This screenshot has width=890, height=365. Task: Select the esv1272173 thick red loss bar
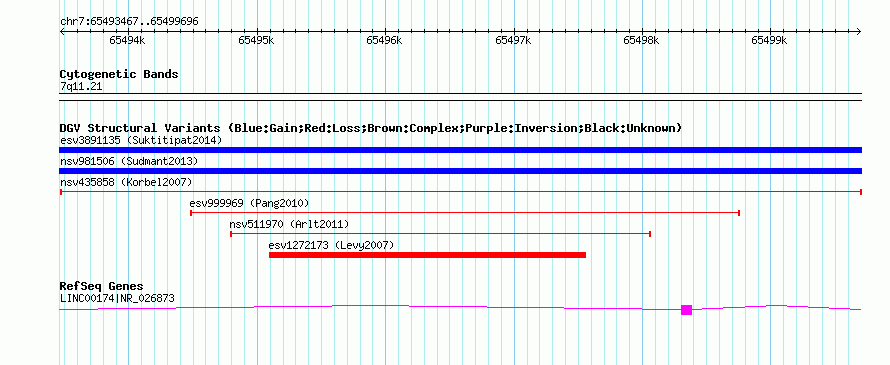(427, 255)
